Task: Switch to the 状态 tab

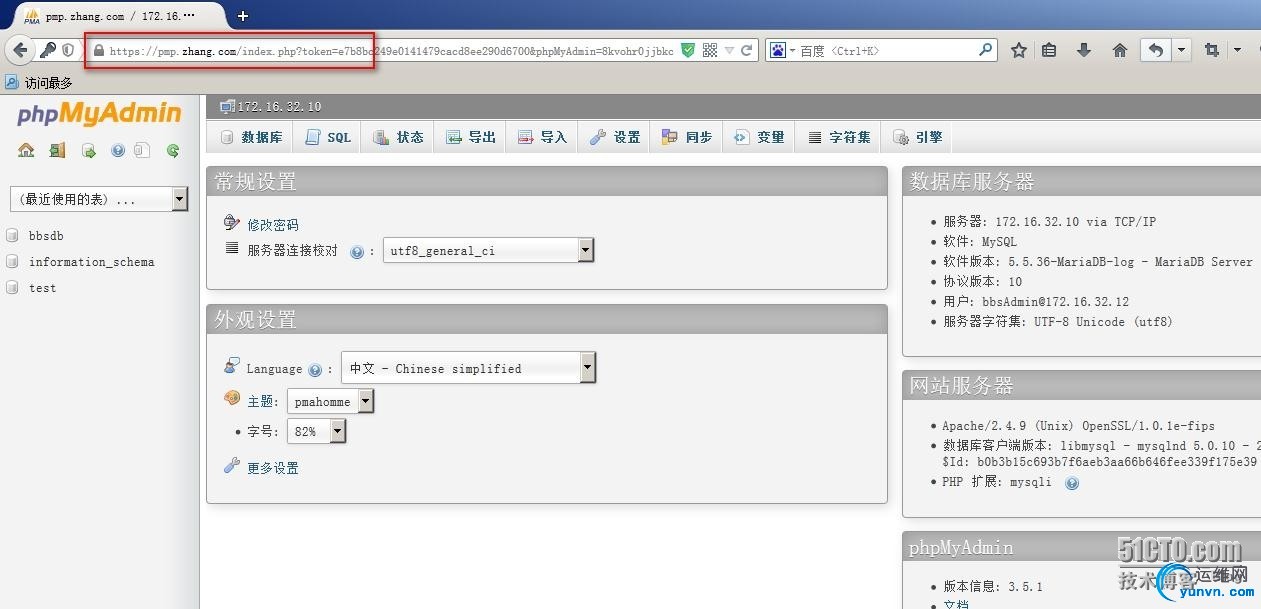Action: pos(398,137)
